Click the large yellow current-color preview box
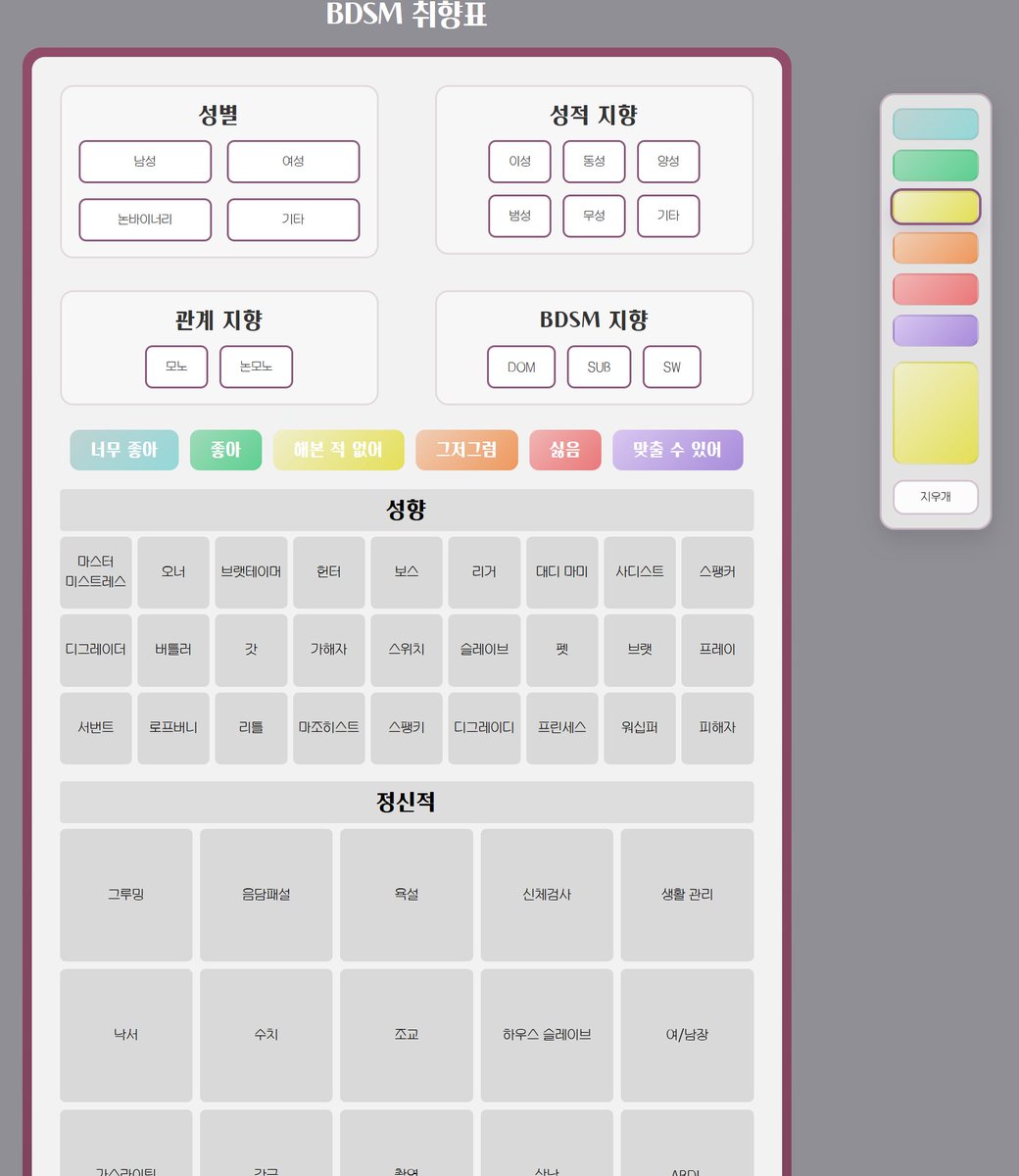Image resolution: width=1019 pixels, height=1176 pixels. 935,413
